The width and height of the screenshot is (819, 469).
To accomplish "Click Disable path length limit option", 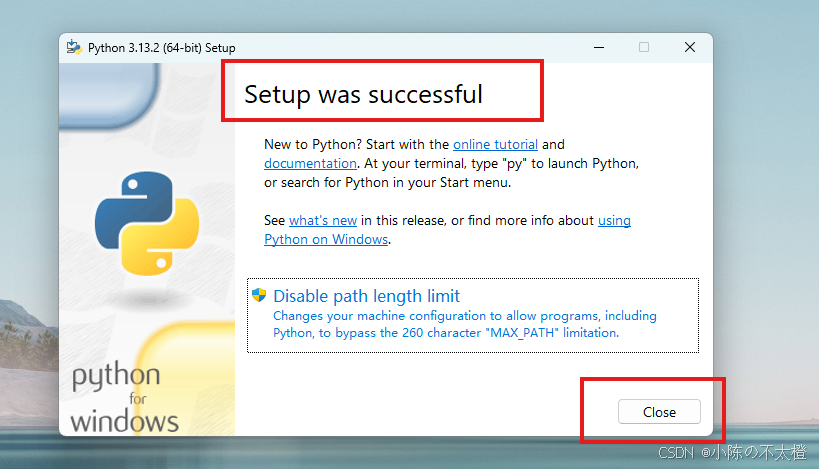I will click(473, 315).
